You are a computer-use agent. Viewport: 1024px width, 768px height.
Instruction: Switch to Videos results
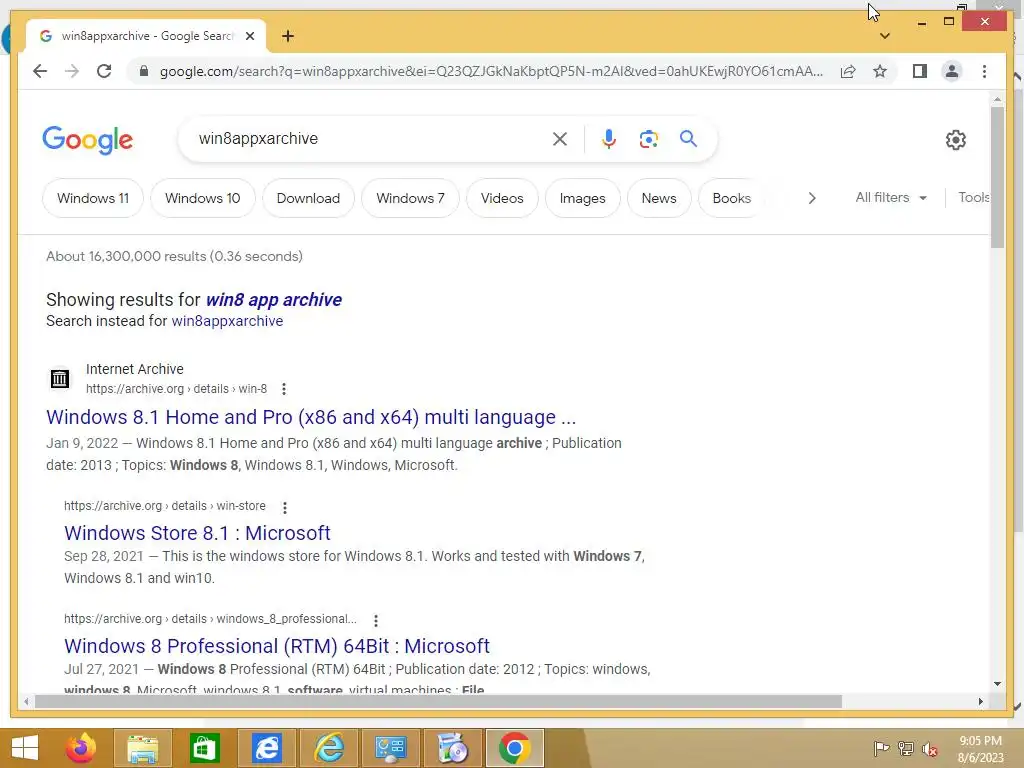click(502, 198)
